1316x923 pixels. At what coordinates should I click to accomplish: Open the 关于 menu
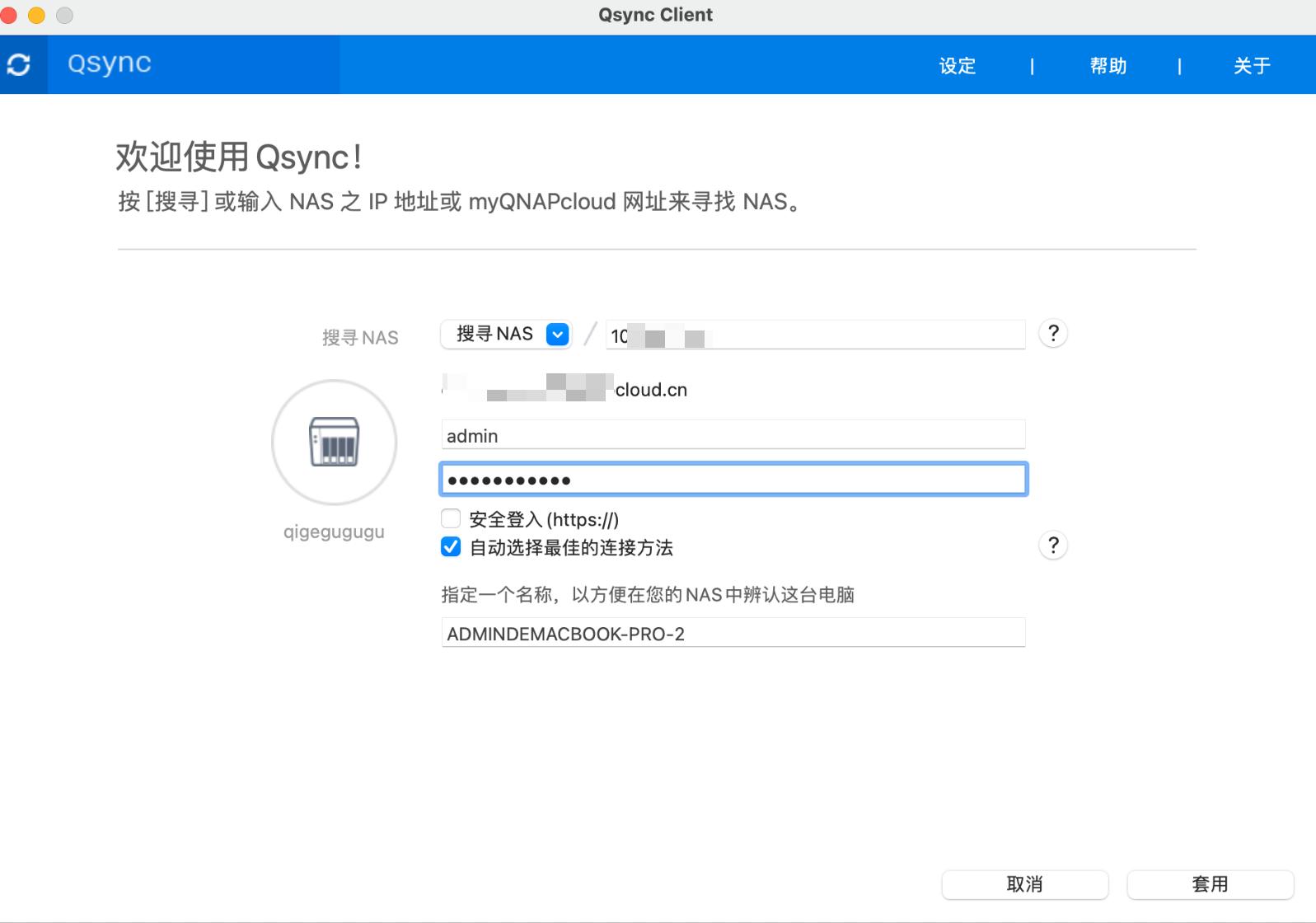[1252, 66]
